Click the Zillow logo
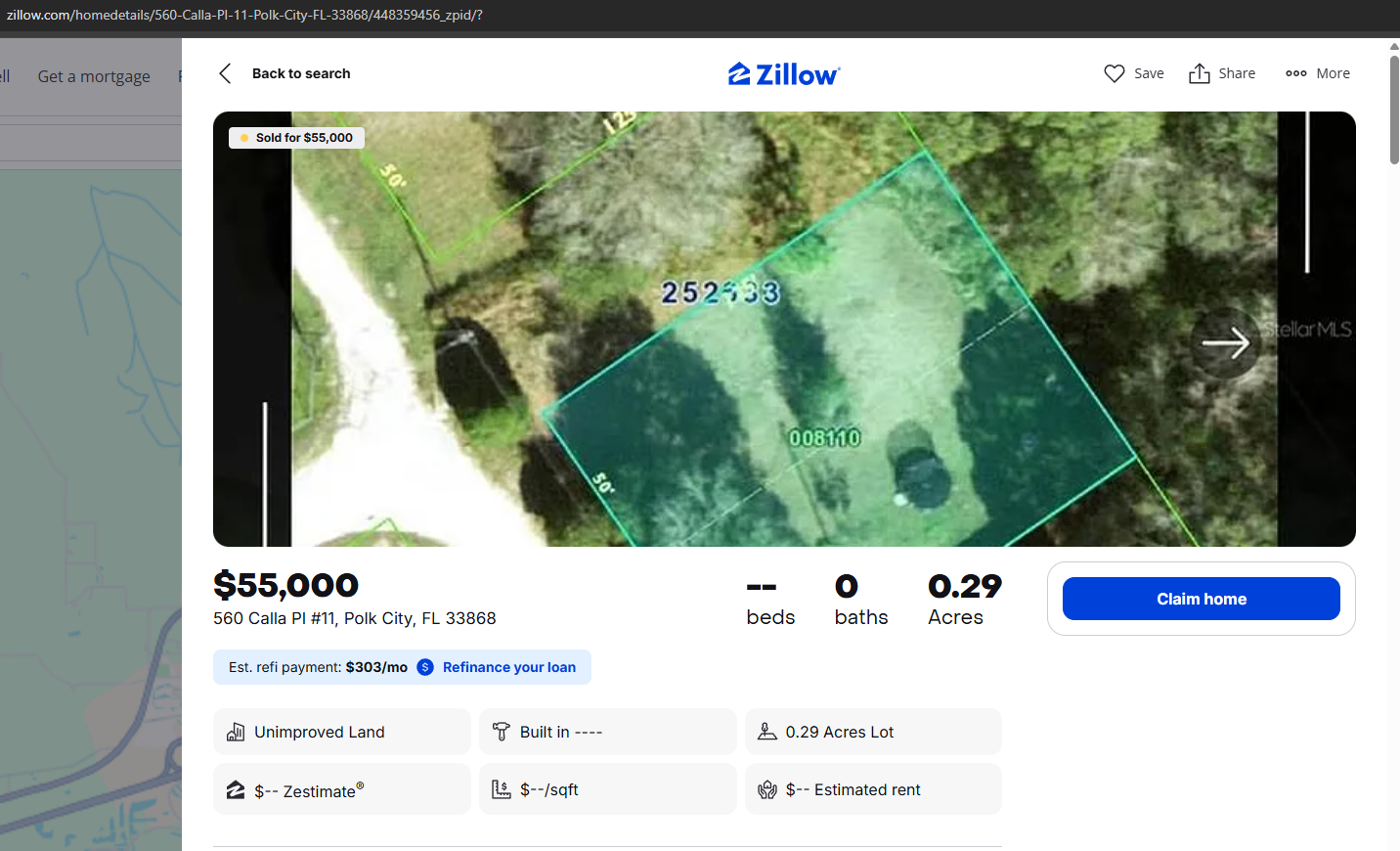 [x=784, y=74]
